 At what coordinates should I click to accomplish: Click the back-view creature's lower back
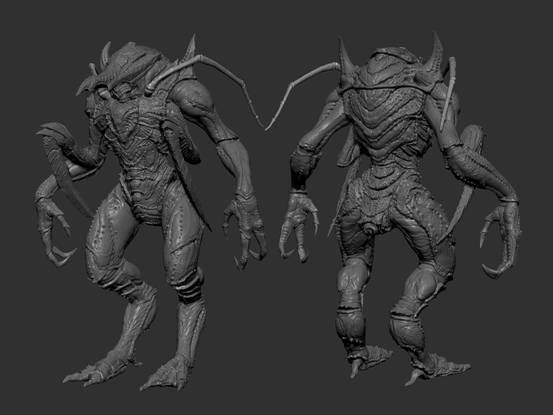[x=383, y=183]
